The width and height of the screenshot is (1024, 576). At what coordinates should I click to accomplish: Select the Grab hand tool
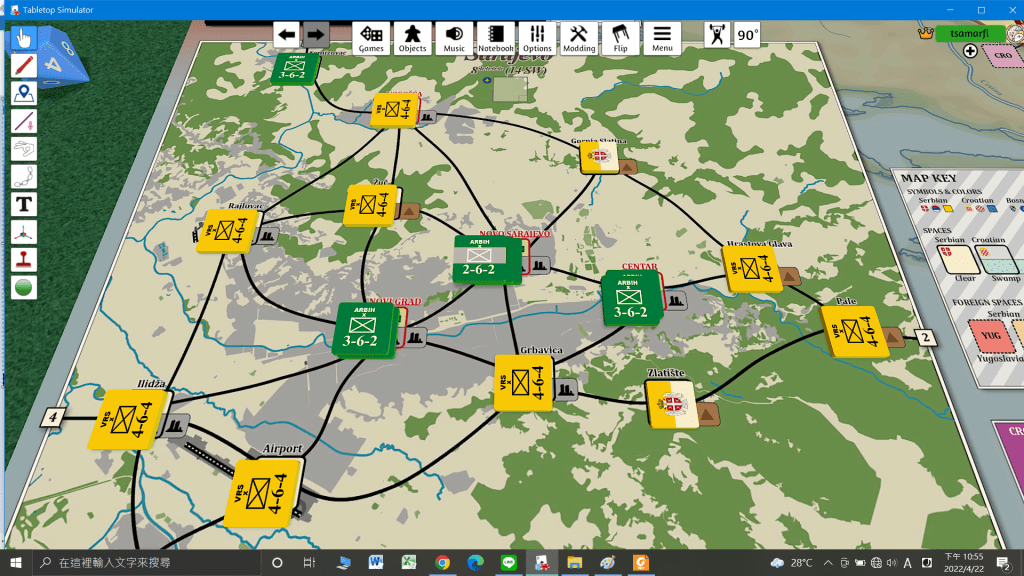click(24, 39)
